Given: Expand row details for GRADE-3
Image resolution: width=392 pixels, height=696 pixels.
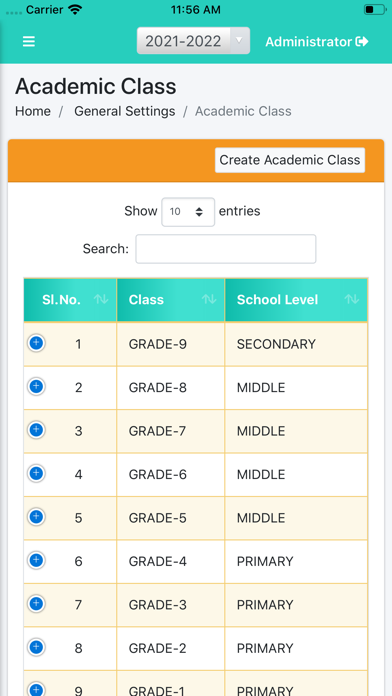Looking at the screenshot, I should coord(36,604).
